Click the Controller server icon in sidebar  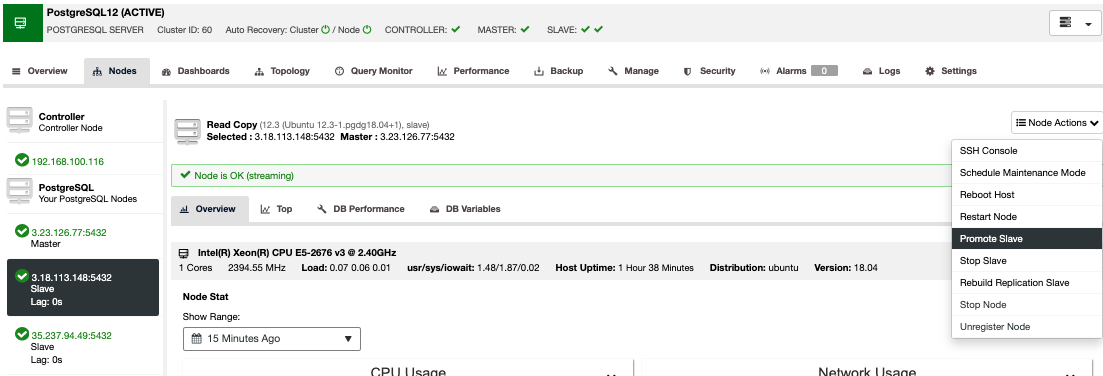coord(20,120)
